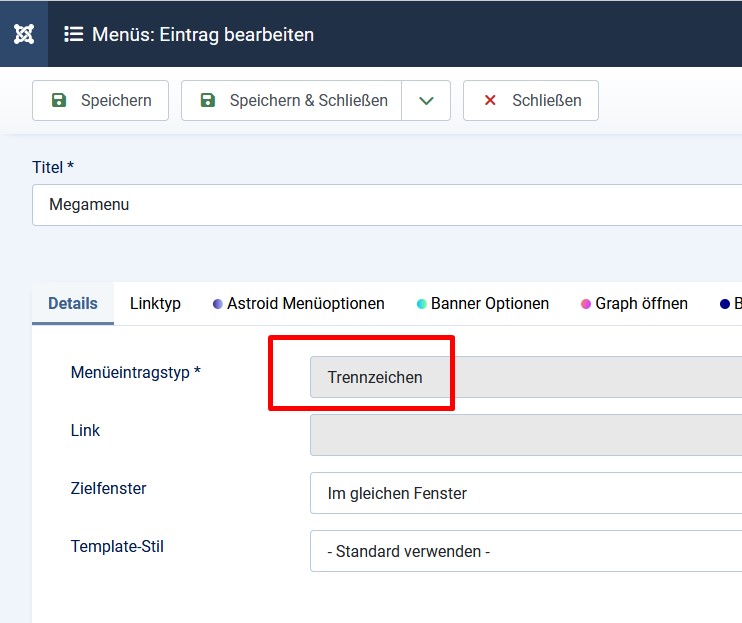Switch to the Linktyp tab

point(155,303)
